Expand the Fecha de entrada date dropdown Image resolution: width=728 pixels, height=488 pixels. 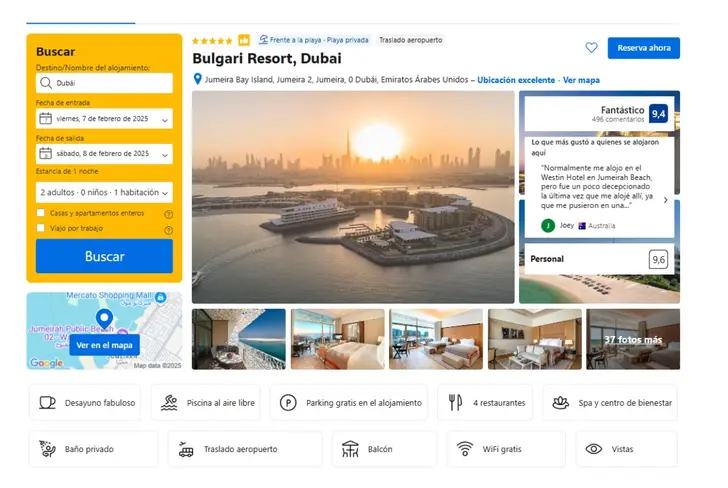pos(104,118)
